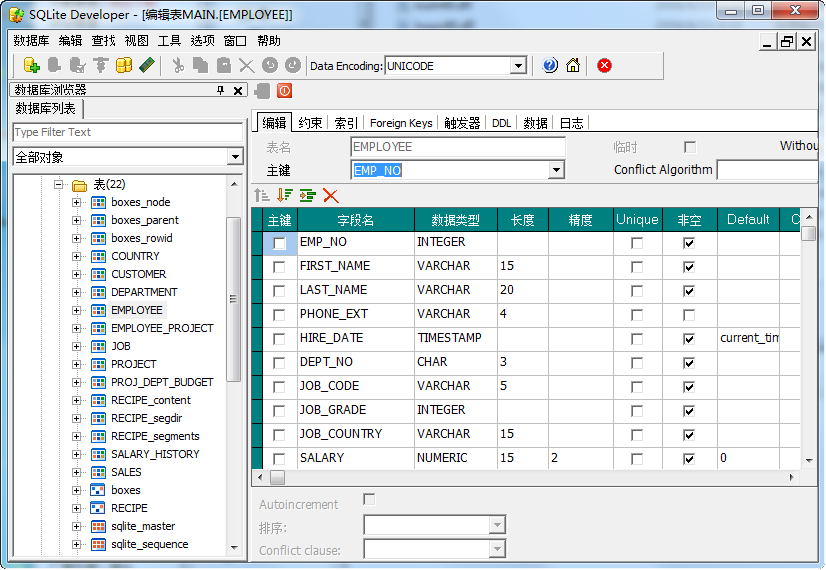Click the move field down arrow icon

pyautogui.click(x=285, y=196)
